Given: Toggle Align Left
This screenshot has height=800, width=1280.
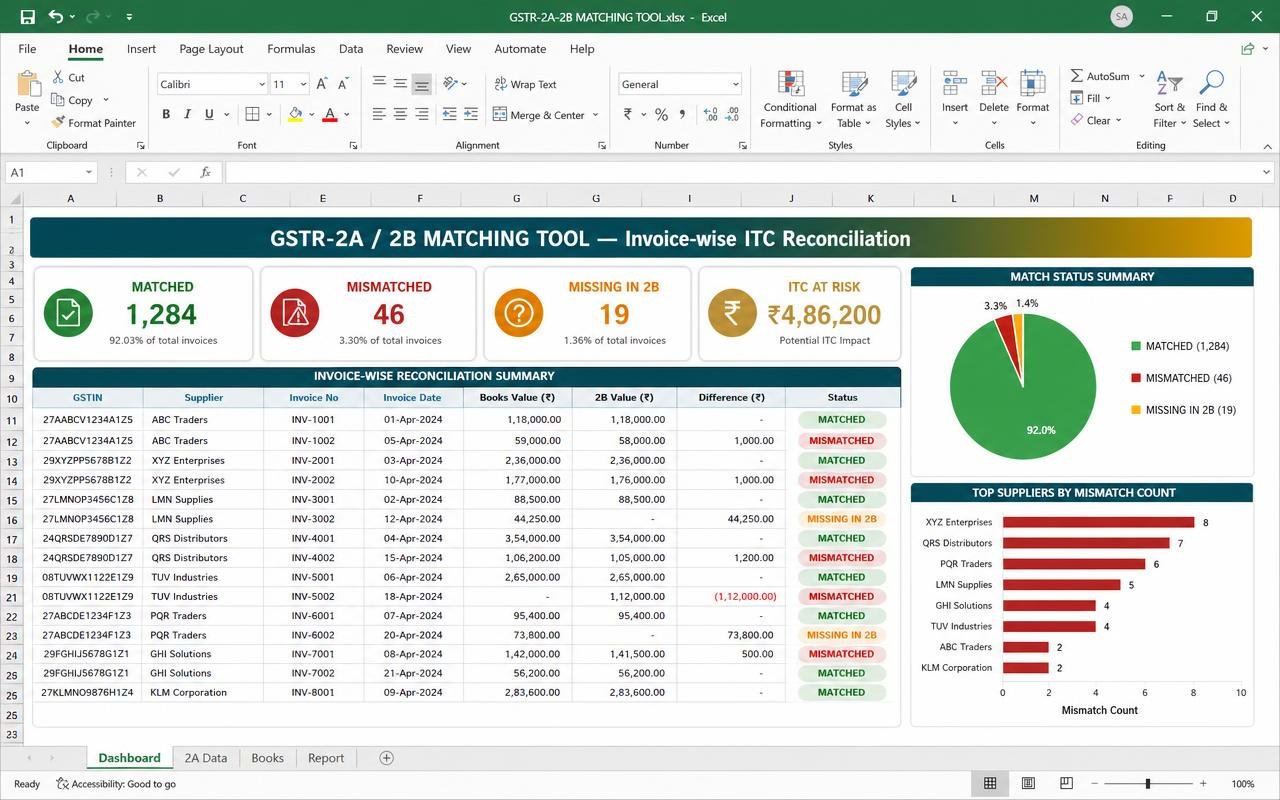Looking at the screenshot, I should click(x=379, y=114).
